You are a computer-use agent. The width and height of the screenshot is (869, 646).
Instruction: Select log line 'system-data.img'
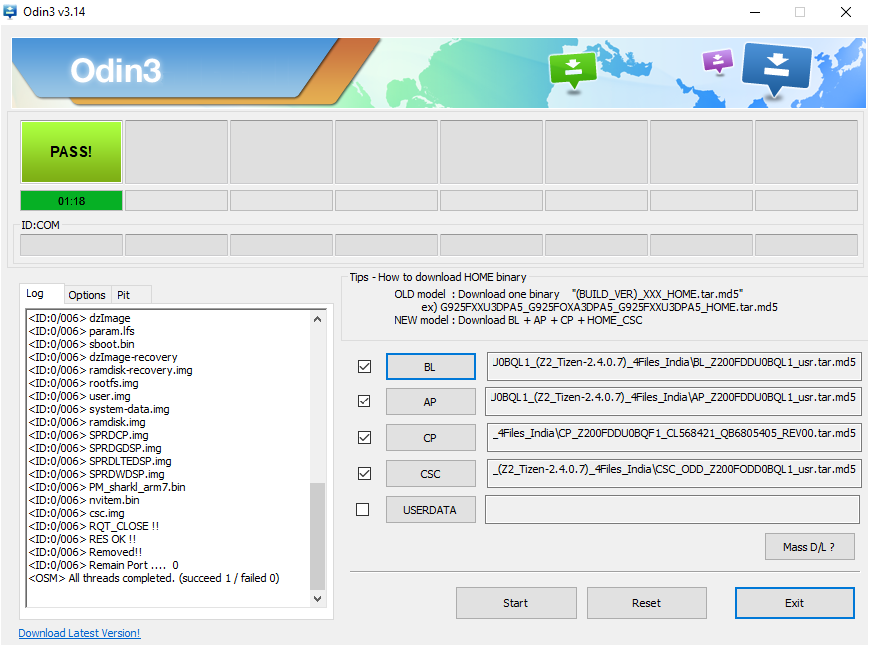pyautogui.click(x=99, y=409)
